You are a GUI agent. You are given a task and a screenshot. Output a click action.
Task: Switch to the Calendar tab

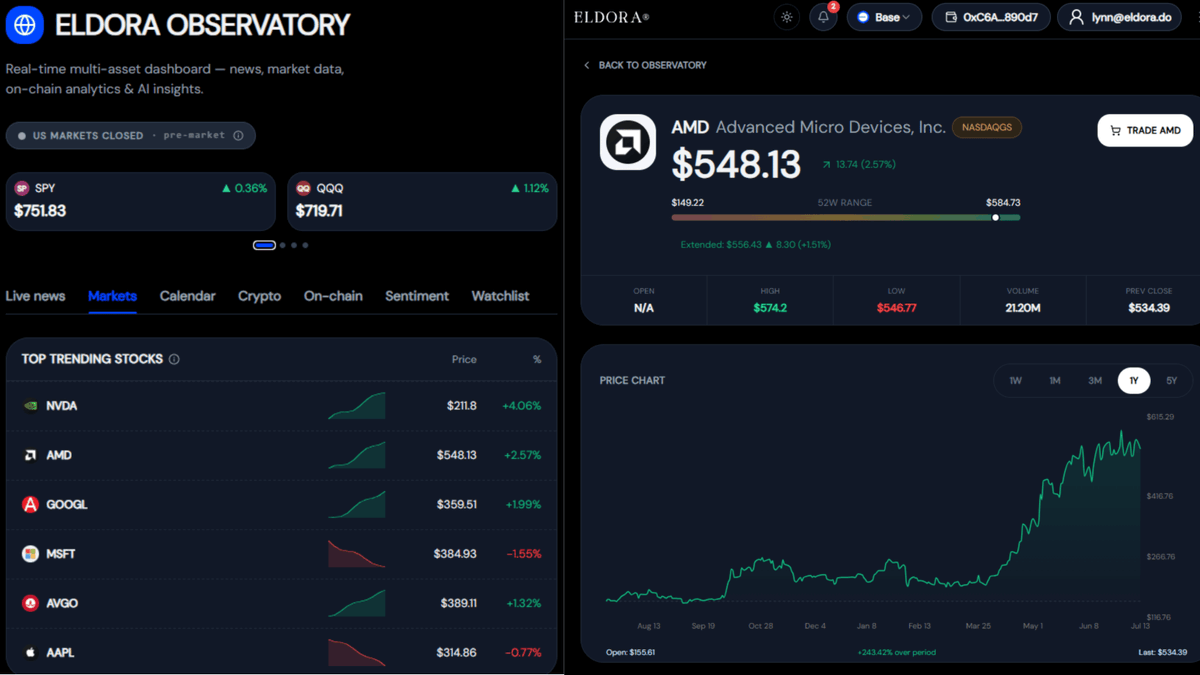point(187,296)
